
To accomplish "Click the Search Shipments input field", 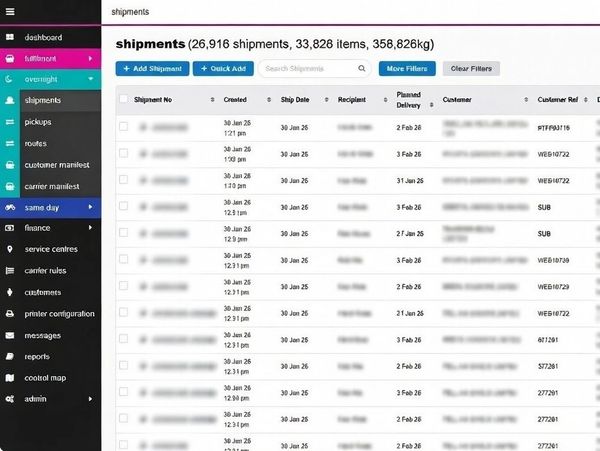I will (x=308, y=69).
